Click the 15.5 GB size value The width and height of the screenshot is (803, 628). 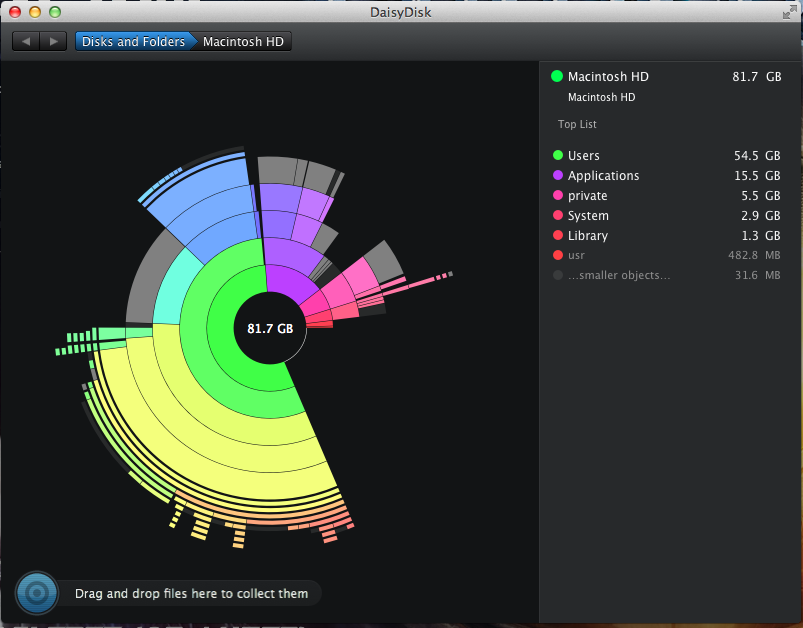(757, 175)
